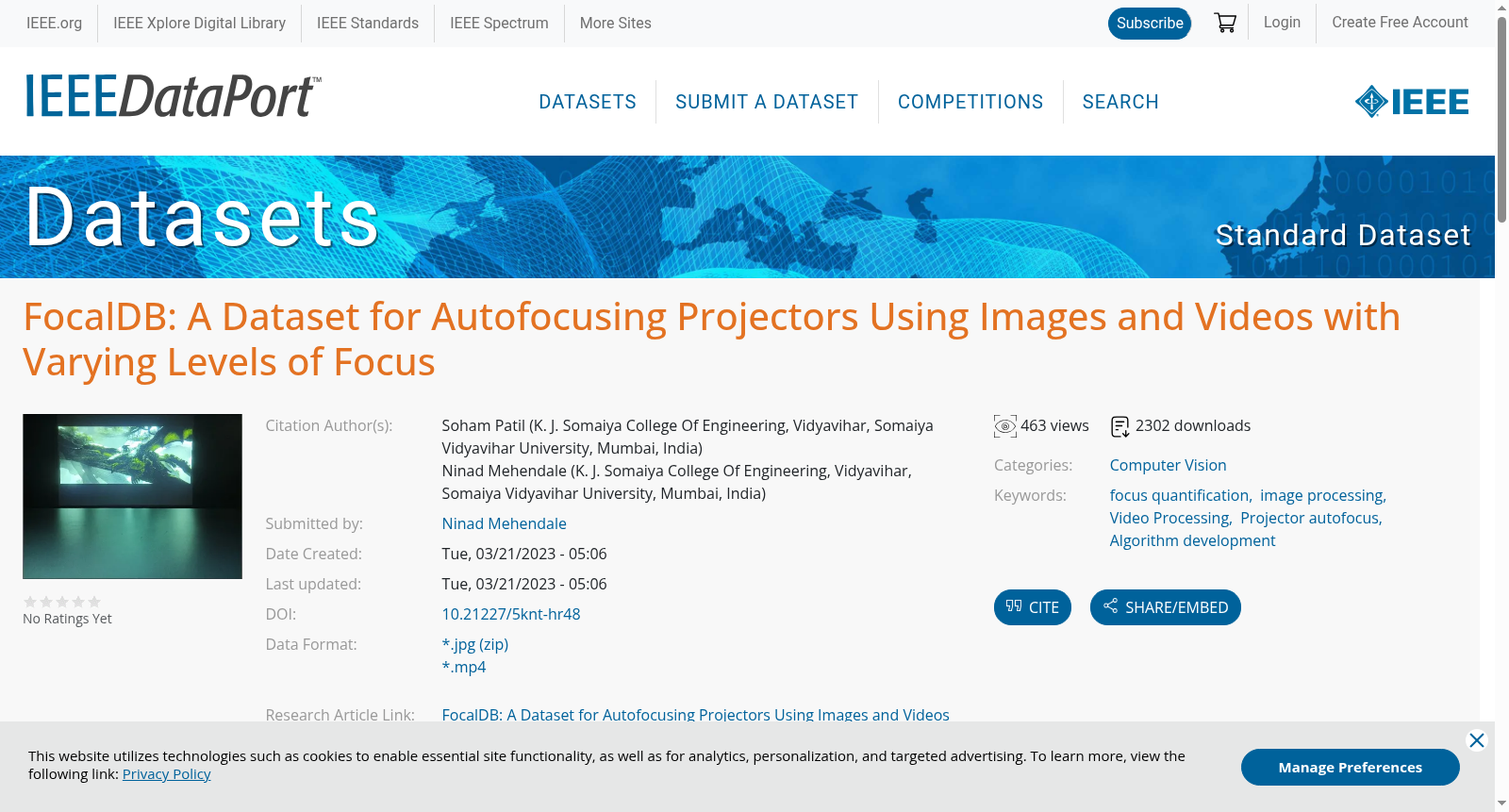
Task: Open IEEE Spectrum link
Action: [499, 24]
